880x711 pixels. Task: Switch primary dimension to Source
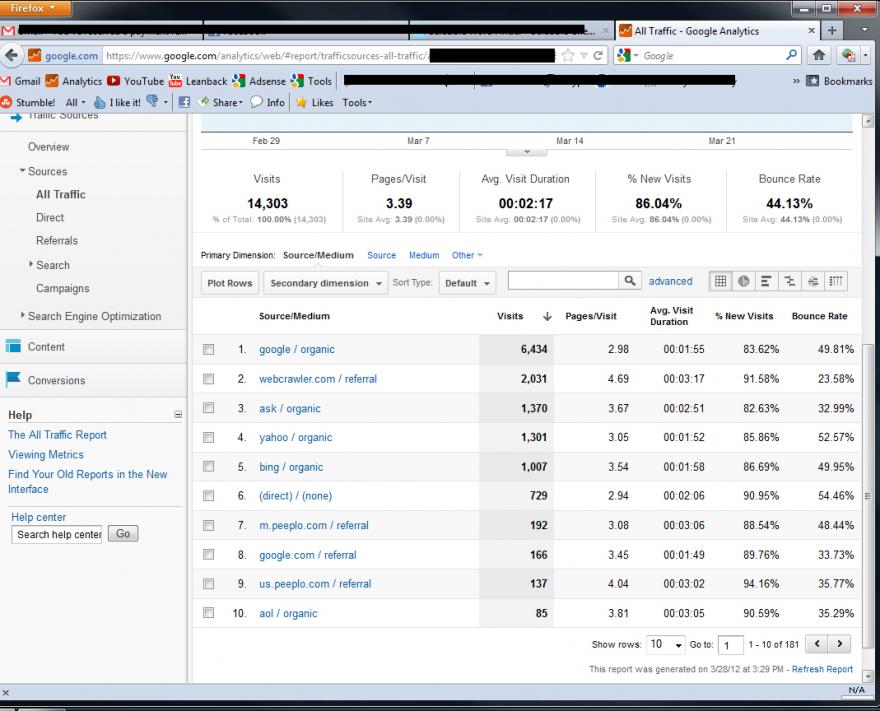[x=382, y=255]
